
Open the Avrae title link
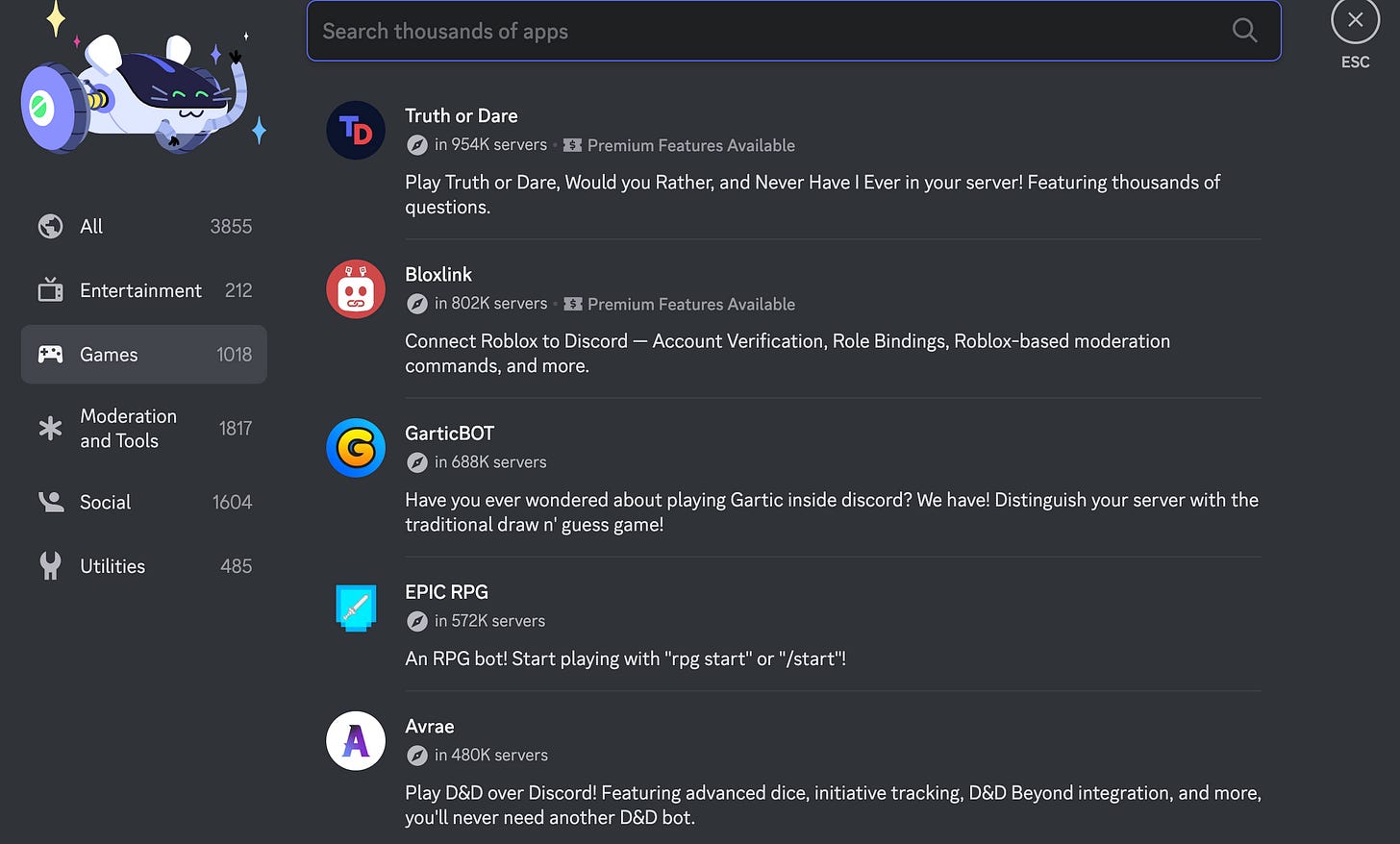(430, 726)
